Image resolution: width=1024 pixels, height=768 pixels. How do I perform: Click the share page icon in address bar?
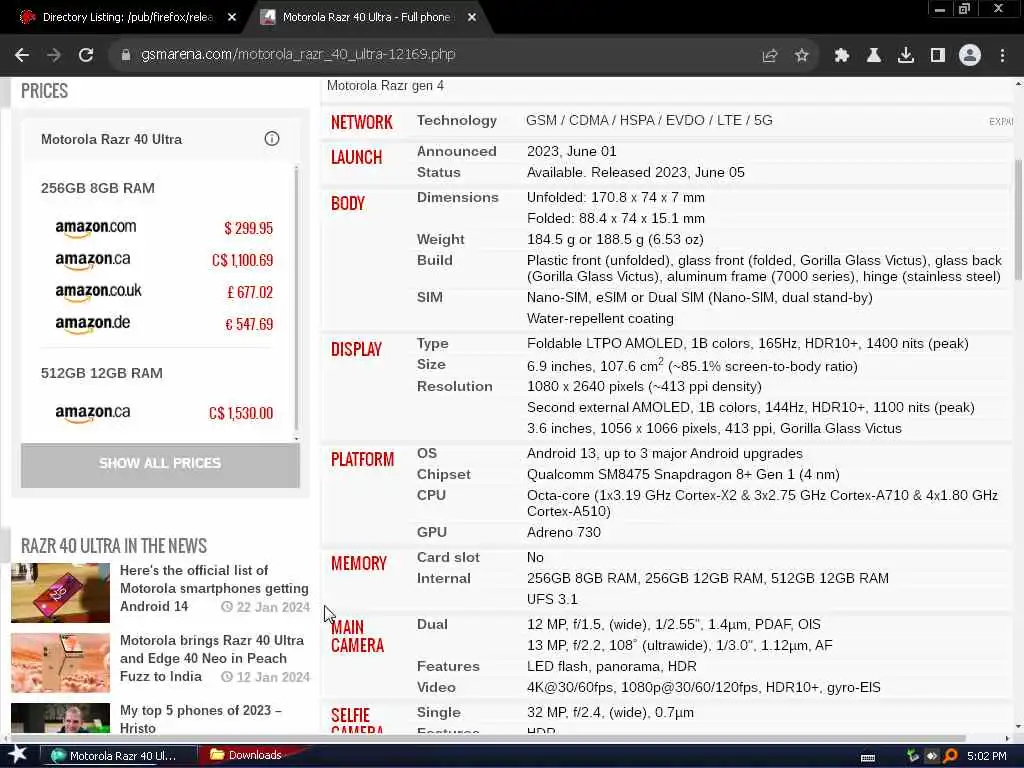(769, 56)
